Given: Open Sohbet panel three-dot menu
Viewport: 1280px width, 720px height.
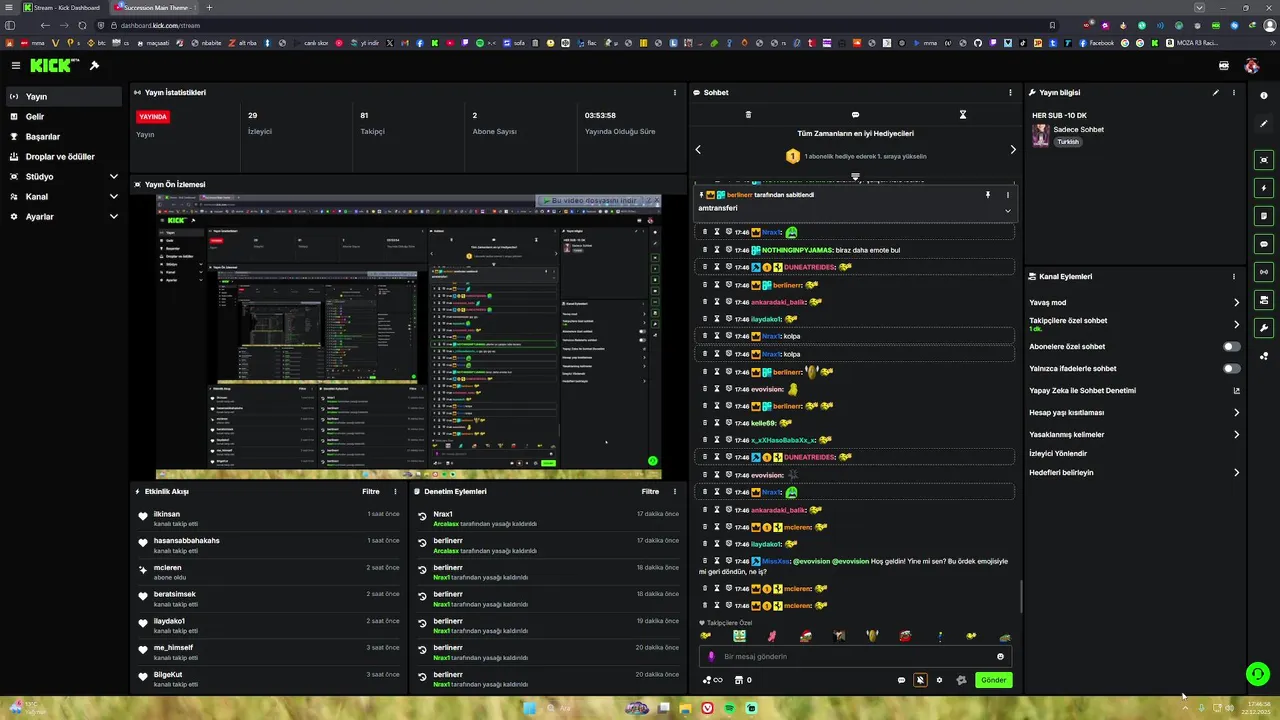Looking at the screenshot, I should tap(1010, 93).
